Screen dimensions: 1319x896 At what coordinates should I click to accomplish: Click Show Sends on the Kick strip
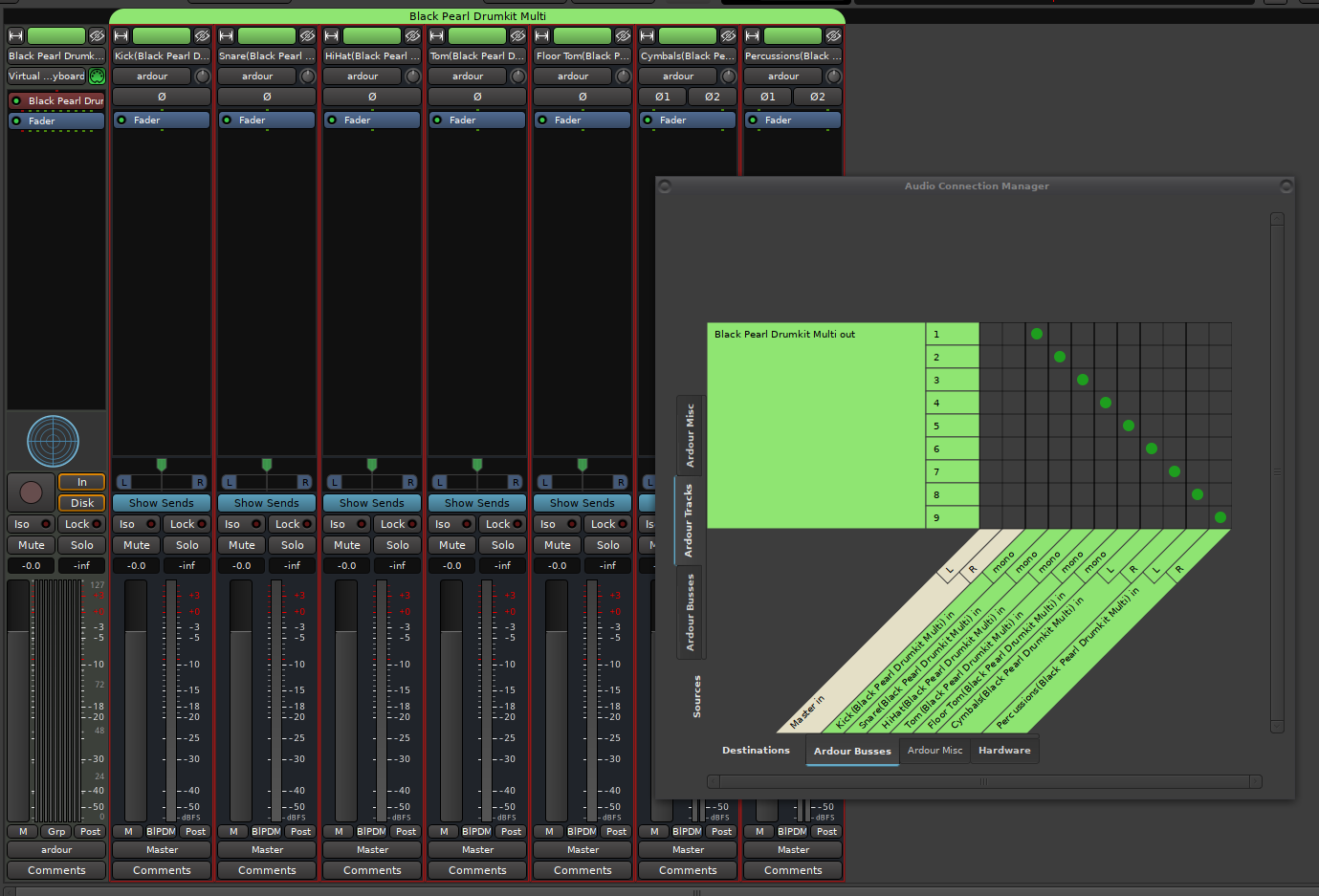tap(162, 503)
